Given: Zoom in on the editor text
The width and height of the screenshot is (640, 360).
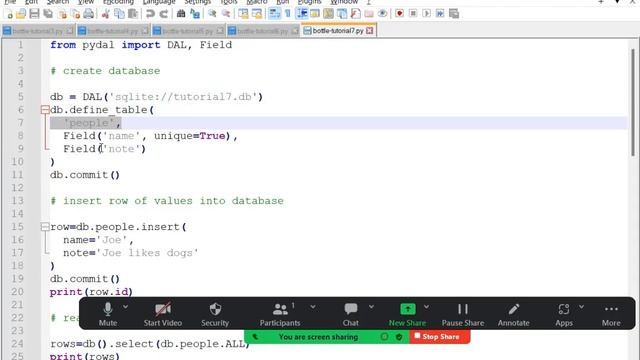Looking at the screenshot, I should (x=212, y=14).
